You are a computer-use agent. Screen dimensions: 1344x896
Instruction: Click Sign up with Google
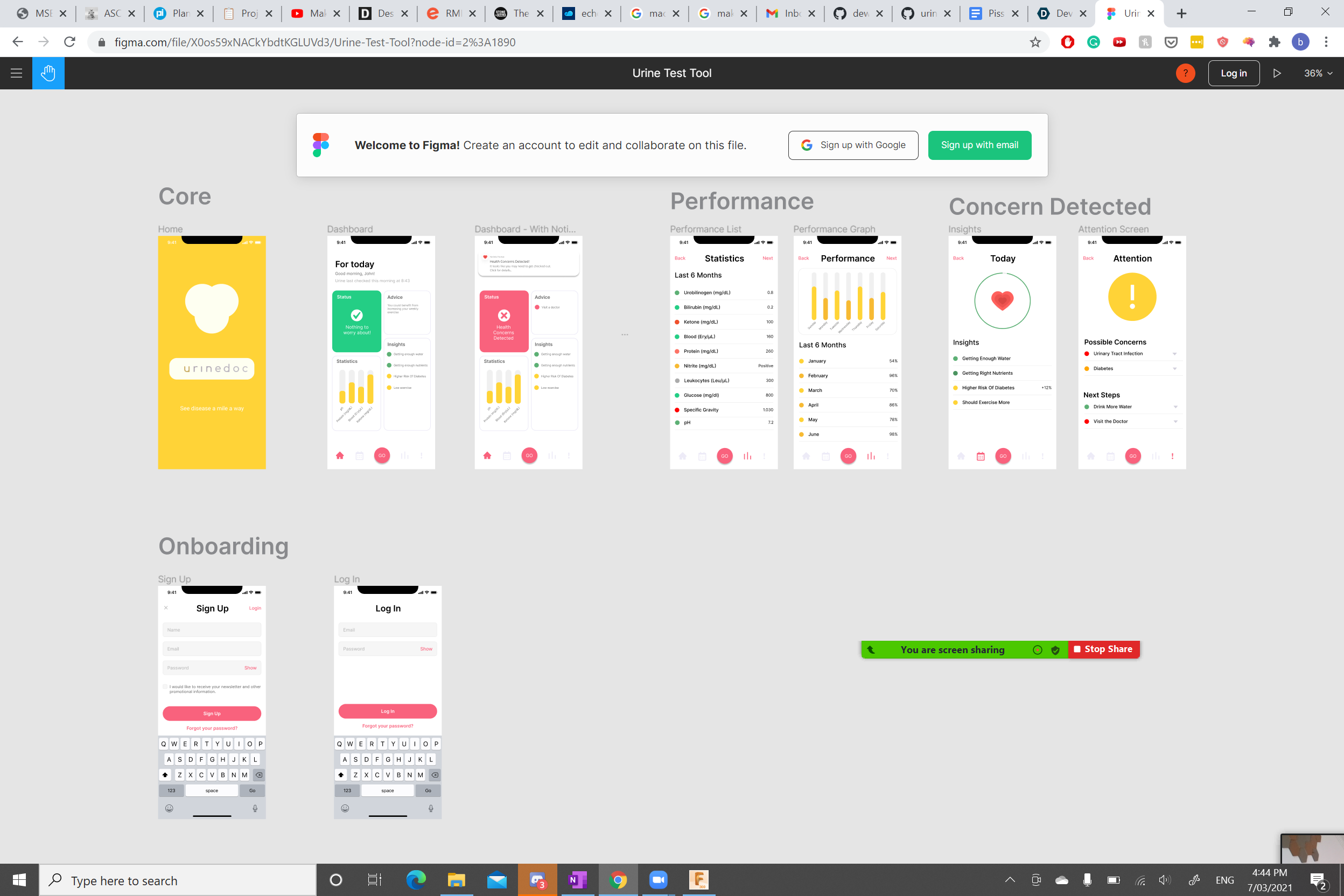(852, 145)
